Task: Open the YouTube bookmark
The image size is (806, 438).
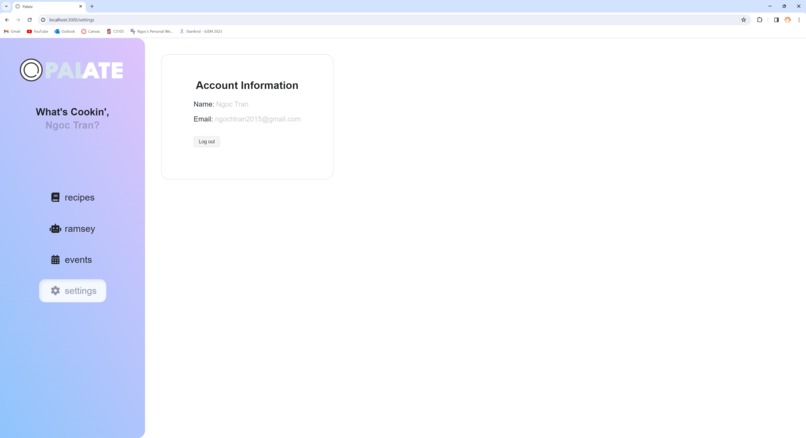Action: tap(37, 31)
